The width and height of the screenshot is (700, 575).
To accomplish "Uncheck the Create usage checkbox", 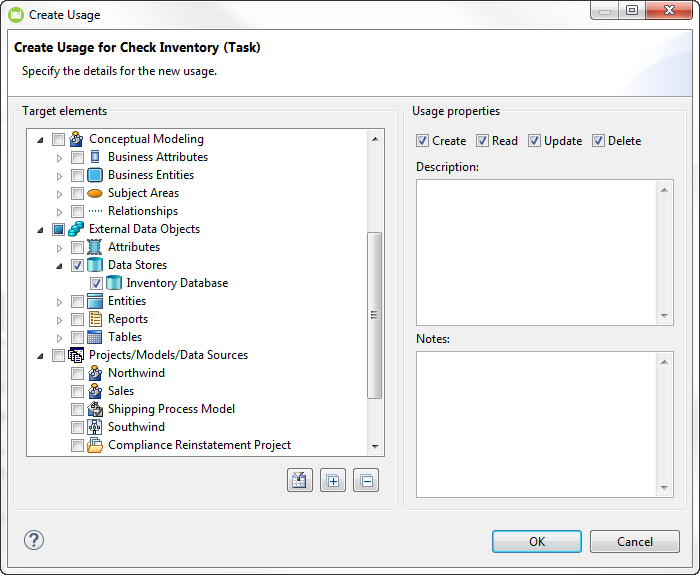I will point(422,141).
